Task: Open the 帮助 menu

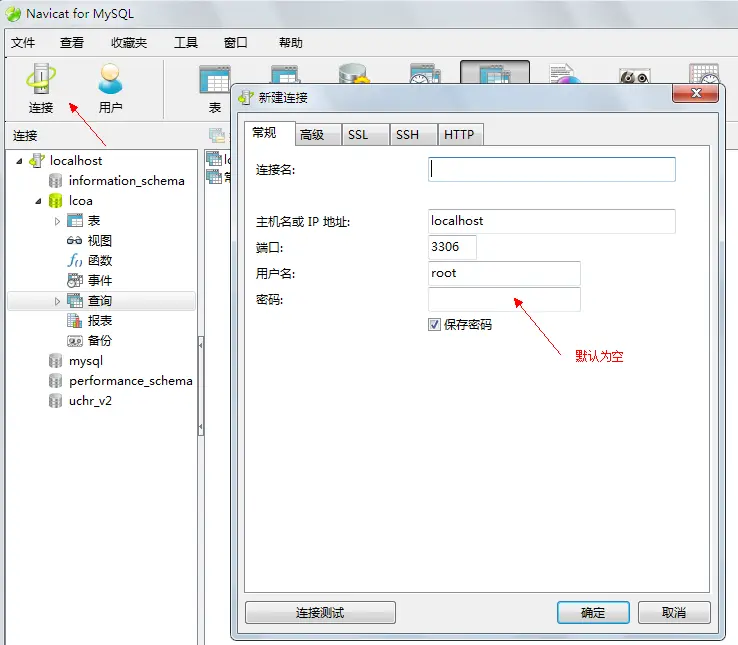Action: pos(290,43)
